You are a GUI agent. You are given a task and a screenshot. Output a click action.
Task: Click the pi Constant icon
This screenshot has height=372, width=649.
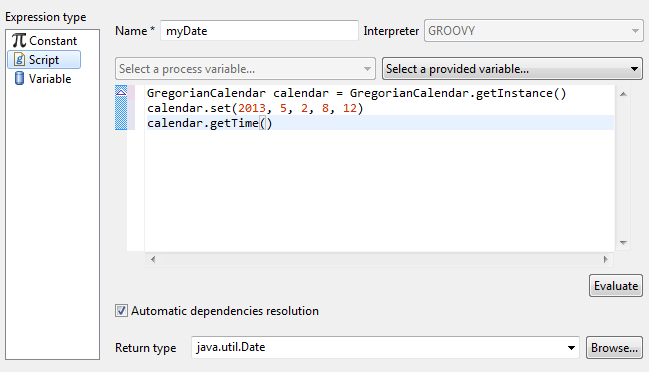pyautogui.click(x=19, y=41)
